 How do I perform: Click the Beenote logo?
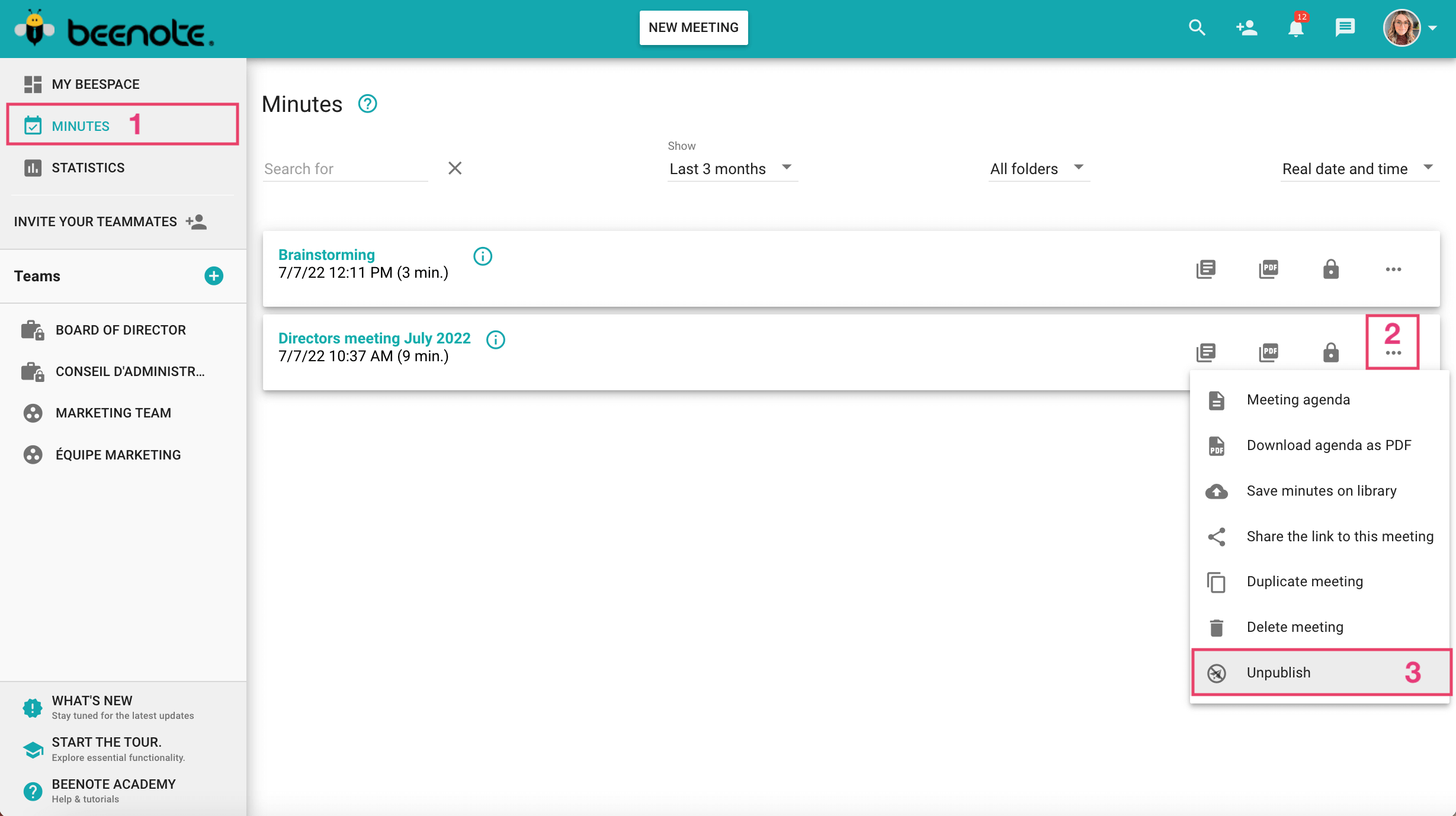[114, 28]
